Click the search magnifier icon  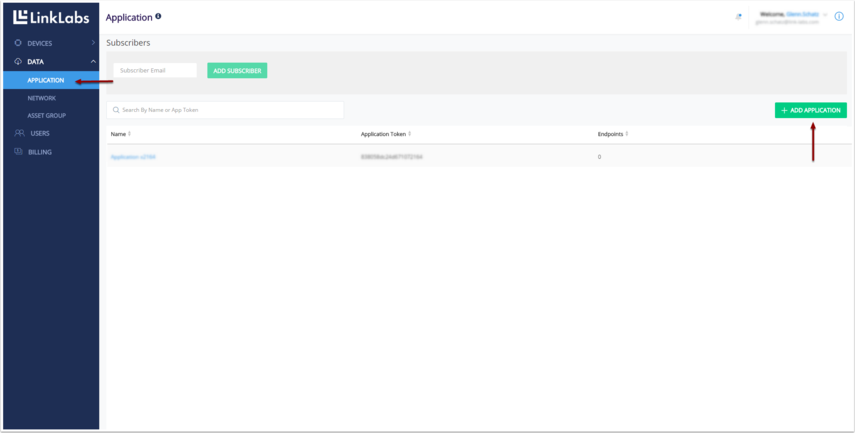(x=116, y=110)
